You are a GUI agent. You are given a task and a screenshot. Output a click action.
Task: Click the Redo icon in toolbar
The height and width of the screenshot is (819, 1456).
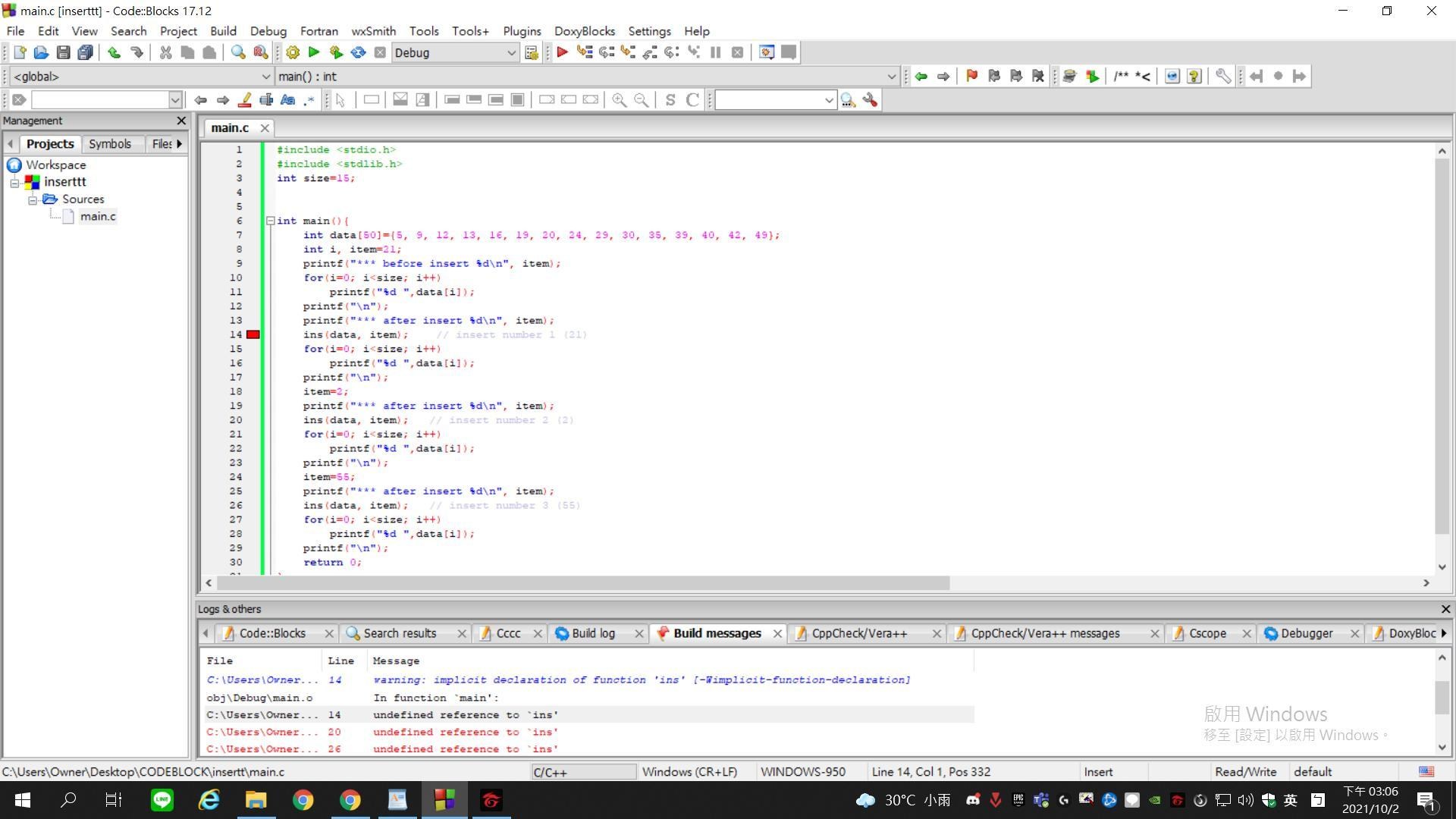(x=136, y=52)
